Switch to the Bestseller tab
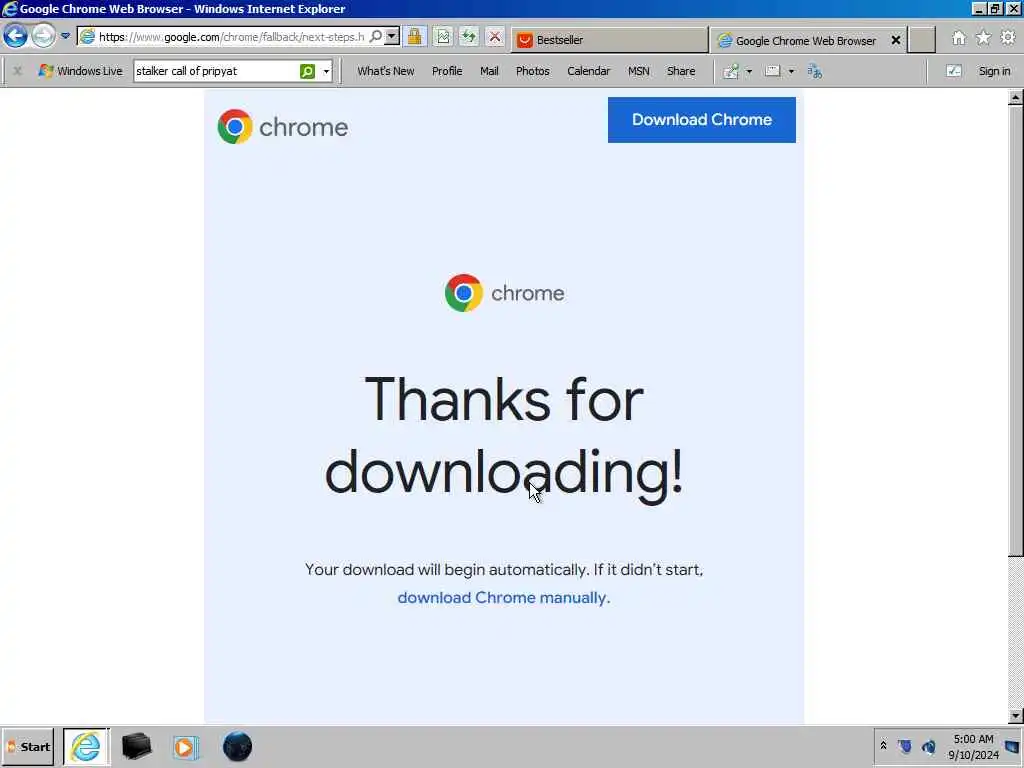The width and height of the screenshot is (1024, 768). (609, 40)
